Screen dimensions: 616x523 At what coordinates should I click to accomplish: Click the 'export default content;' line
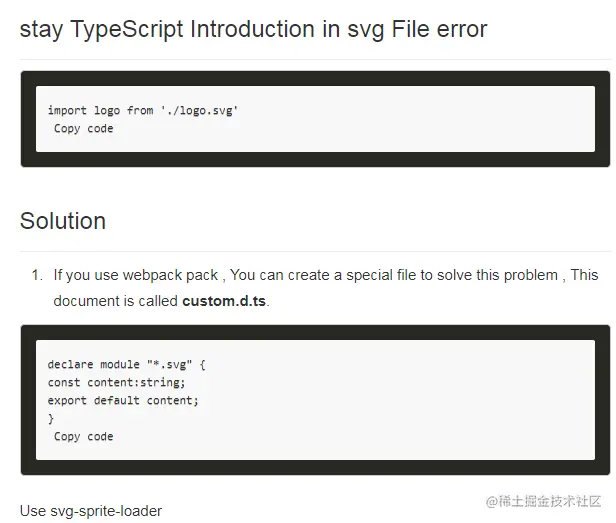(x=123, y=401)
